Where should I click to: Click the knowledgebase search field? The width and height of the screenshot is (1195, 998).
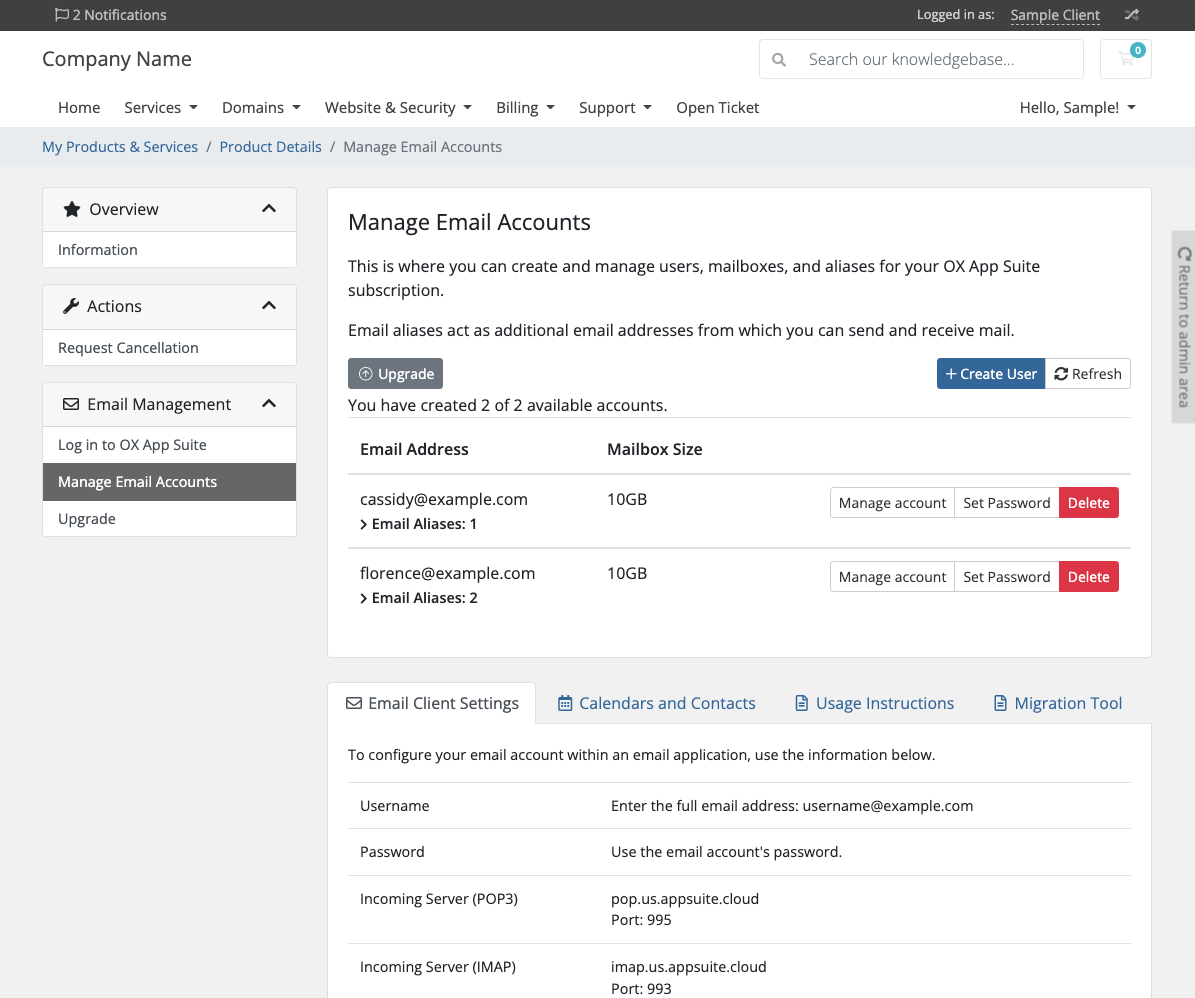coord(921,59)
